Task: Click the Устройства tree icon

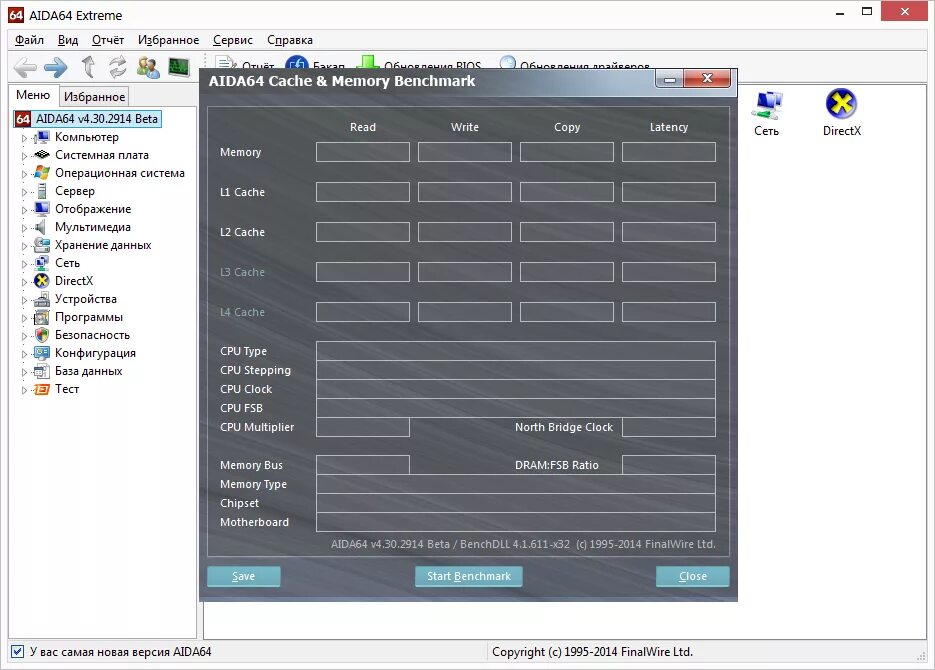Action: 42,299
